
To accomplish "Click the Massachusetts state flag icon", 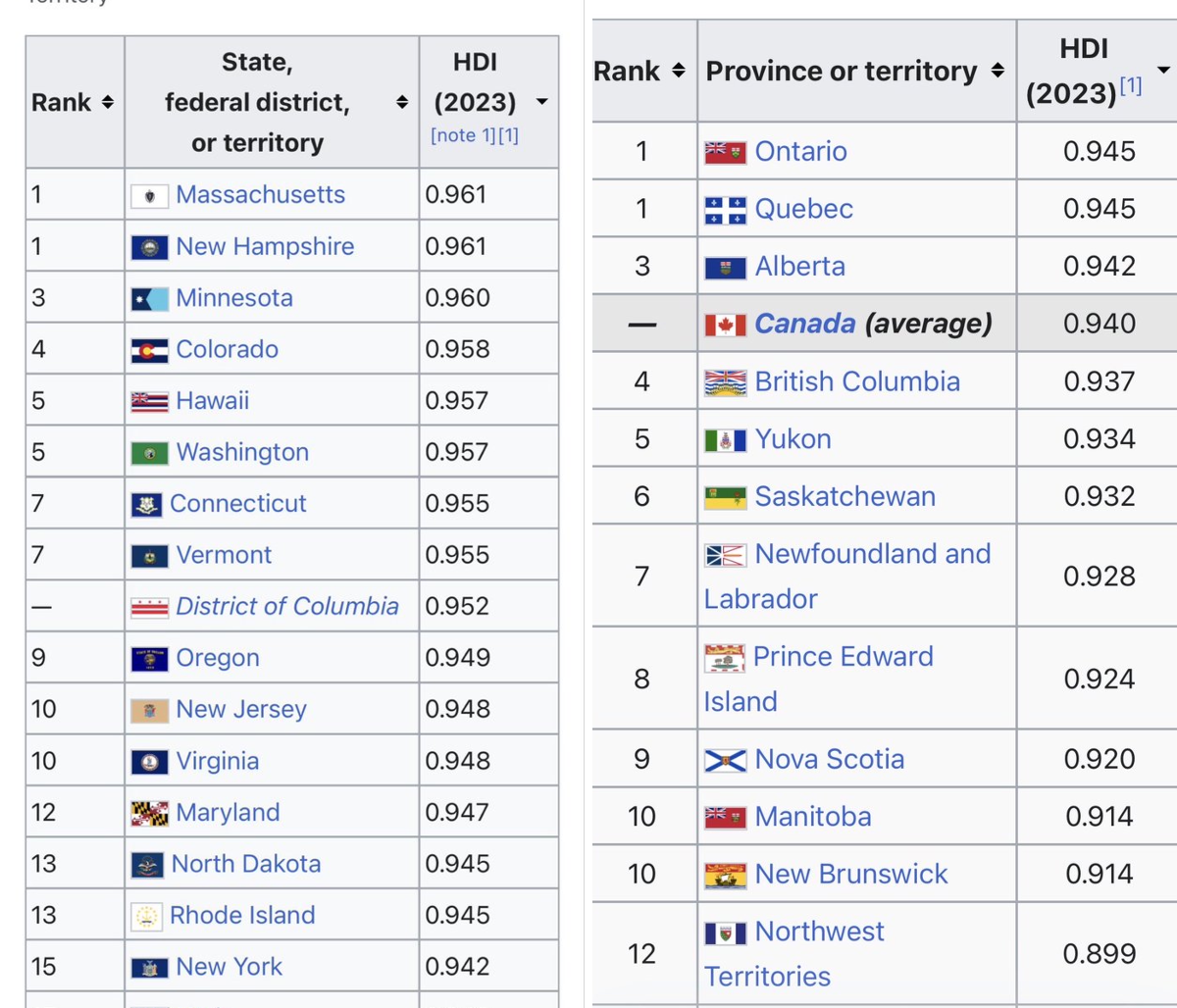I will (149, 196).
